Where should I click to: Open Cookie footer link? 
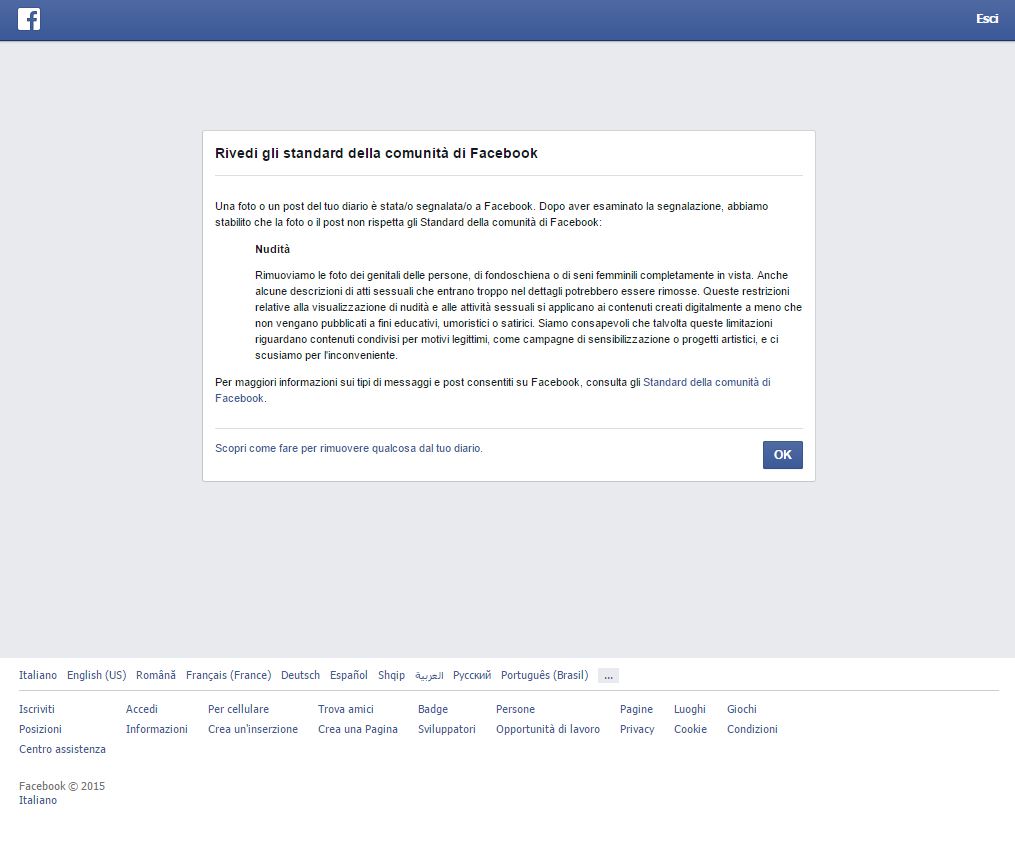(690, 729)
